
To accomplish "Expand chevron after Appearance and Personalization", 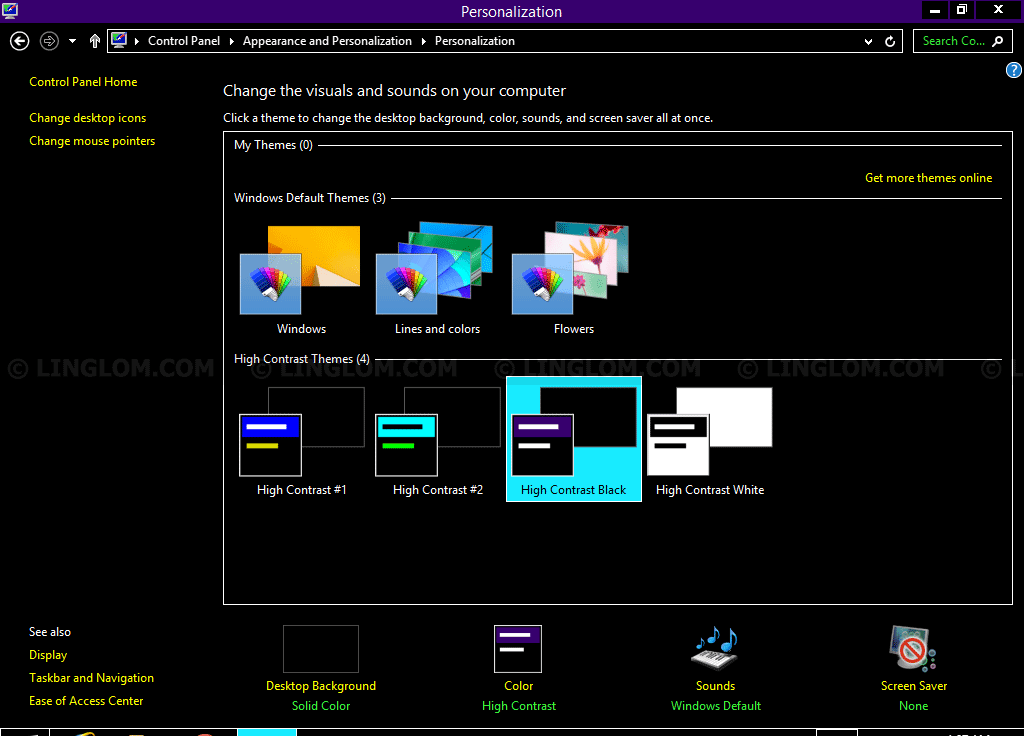I will tap(423, 41).
